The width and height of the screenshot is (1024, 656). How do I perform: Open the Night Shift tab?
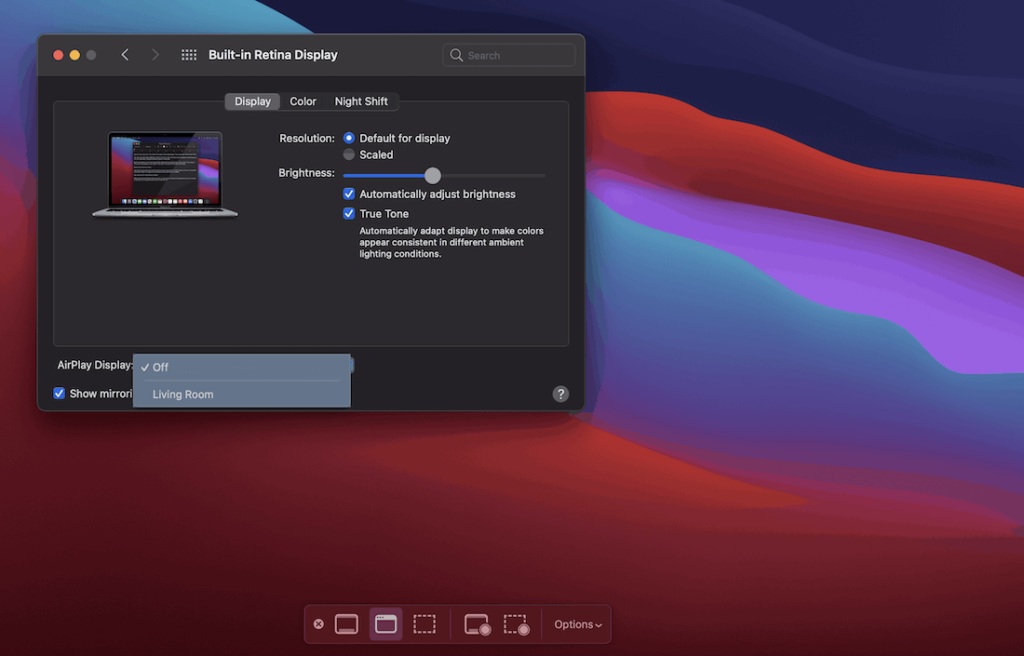tap(362, 101)
